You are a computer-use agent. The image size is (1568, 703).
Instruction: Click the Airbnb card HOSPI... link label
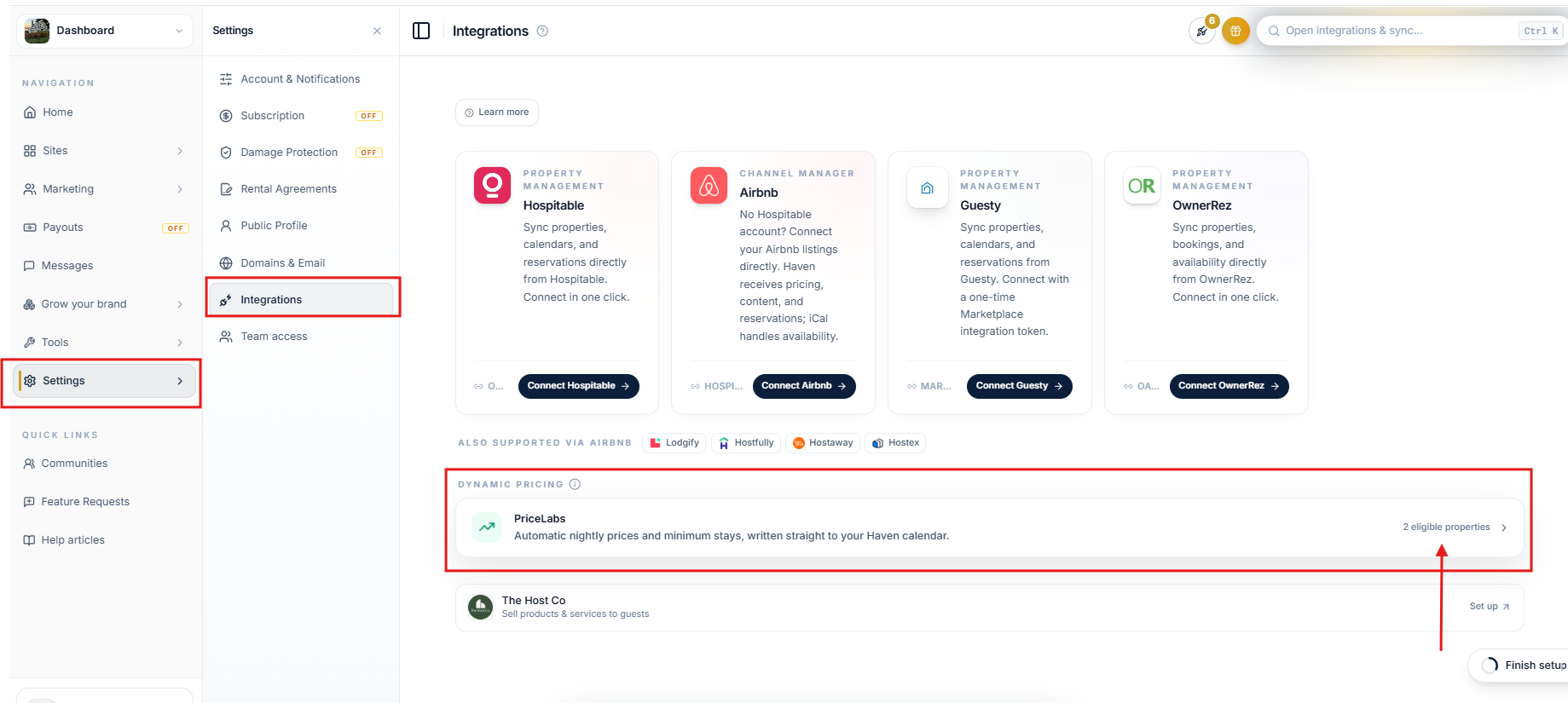click(717, 386)
